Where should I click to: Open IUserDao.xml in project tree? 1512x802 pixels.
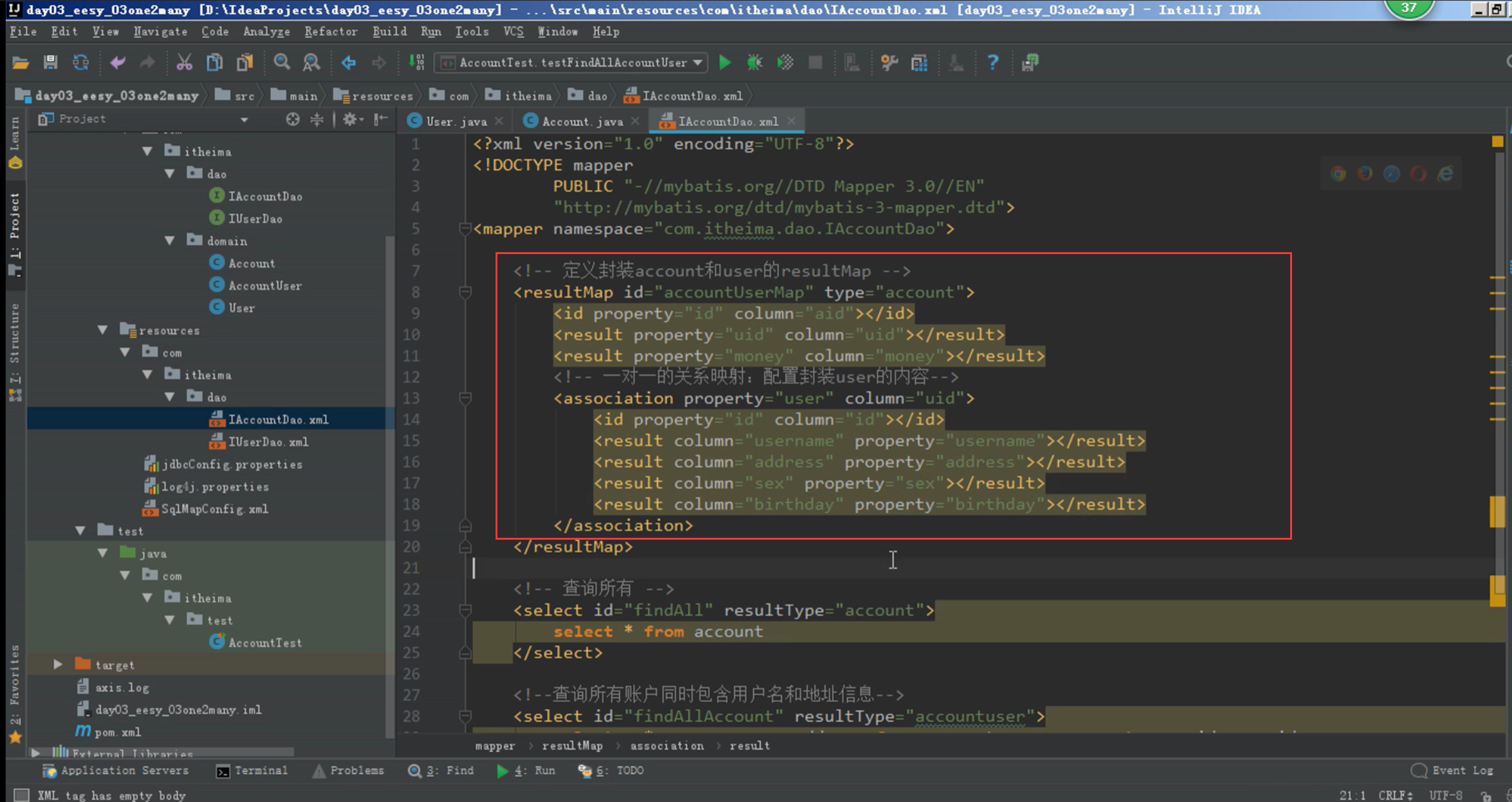(268, 442)
